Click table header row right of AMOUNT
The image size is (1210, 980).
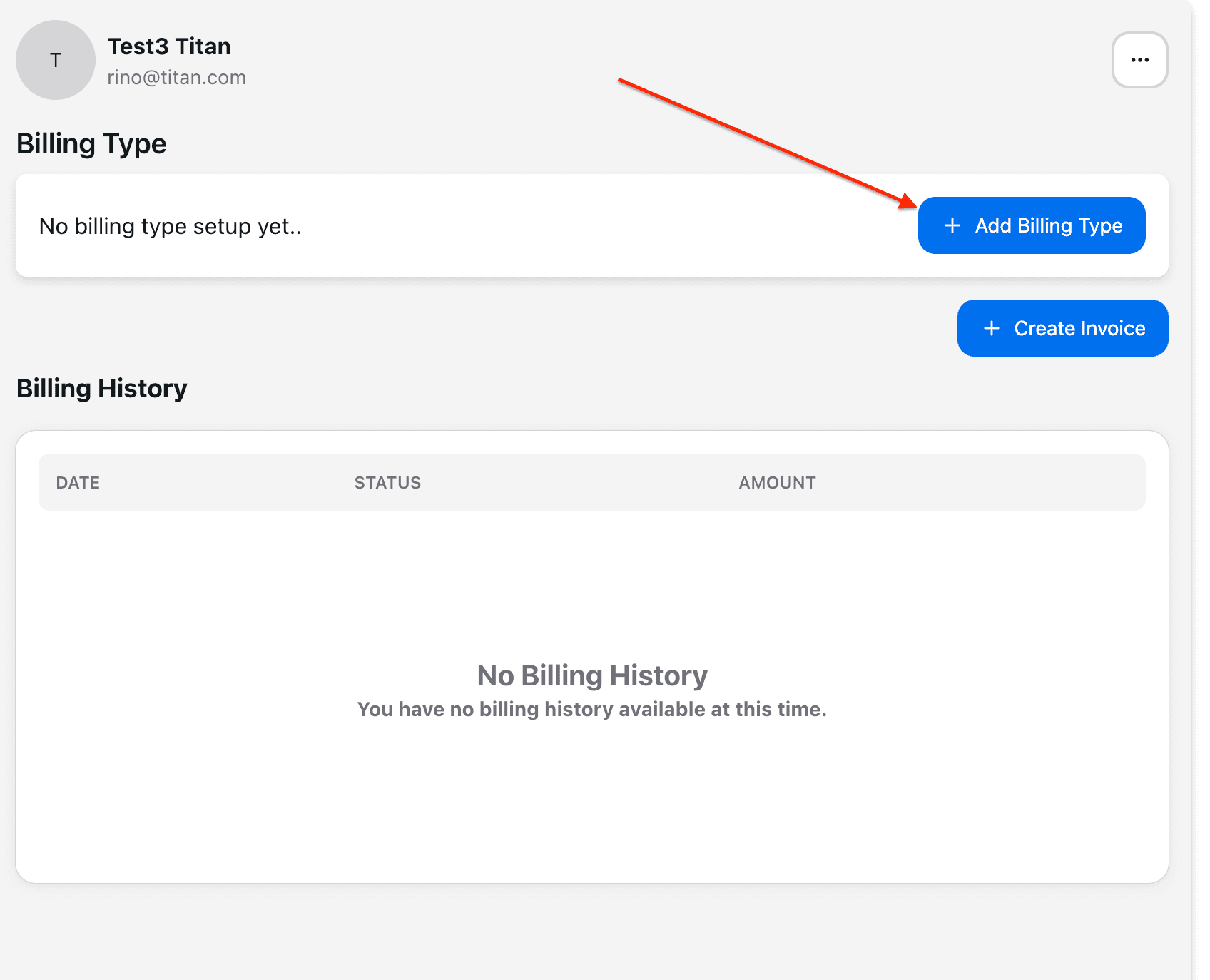coord(999,483)
